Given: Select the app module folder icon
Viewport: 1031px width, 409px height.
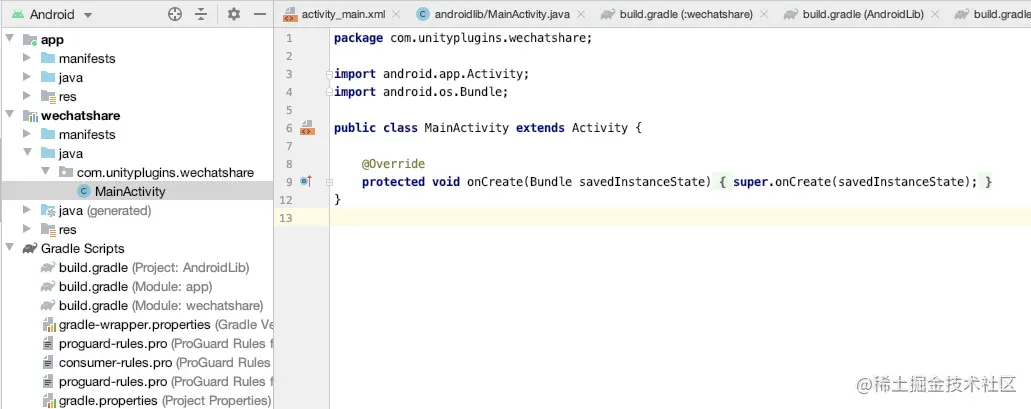Looking at the screenshot, I should pyautogui.click(x=30, y=39).
